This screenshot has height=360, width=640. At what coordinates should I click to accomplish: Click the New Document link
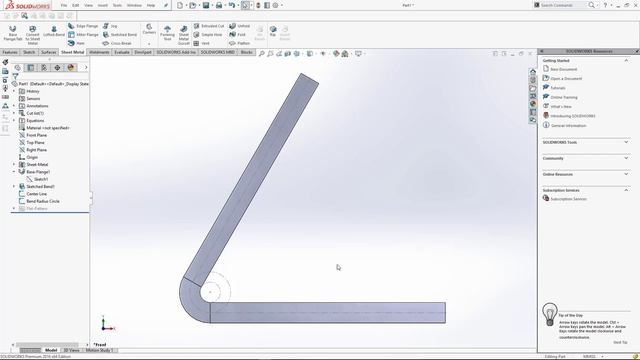tap(563, 69)
